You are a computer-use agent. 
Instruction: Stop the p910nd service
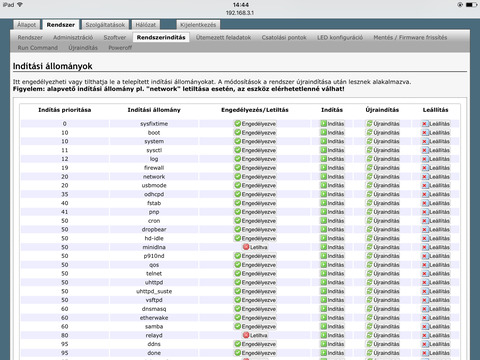click(436, 256)
